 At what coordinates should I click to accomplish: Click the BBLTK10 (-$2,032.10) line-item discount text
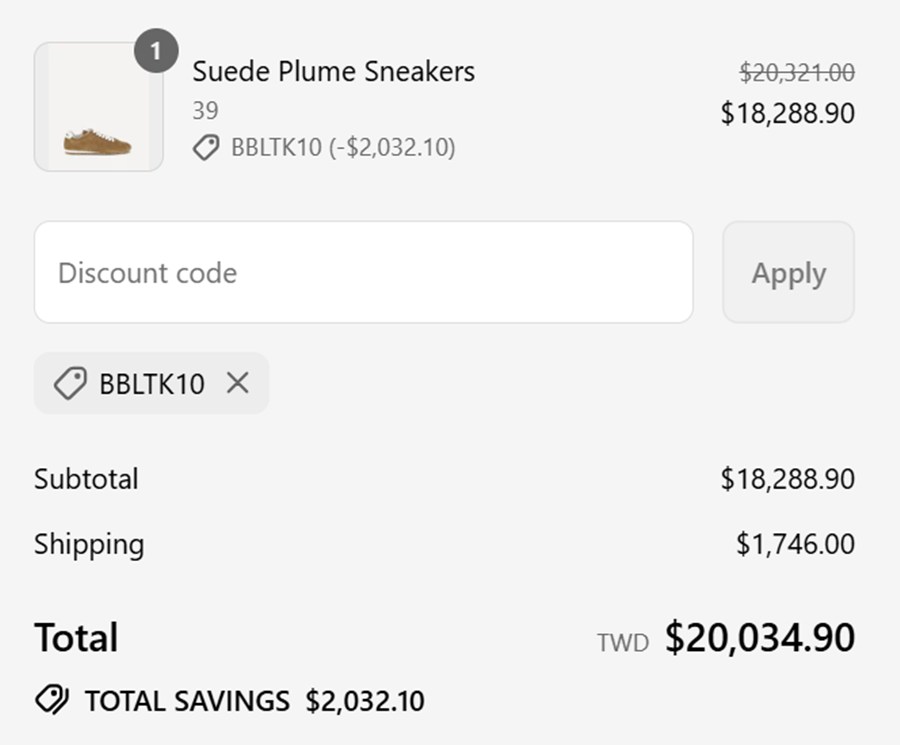(x=343, y=148)
